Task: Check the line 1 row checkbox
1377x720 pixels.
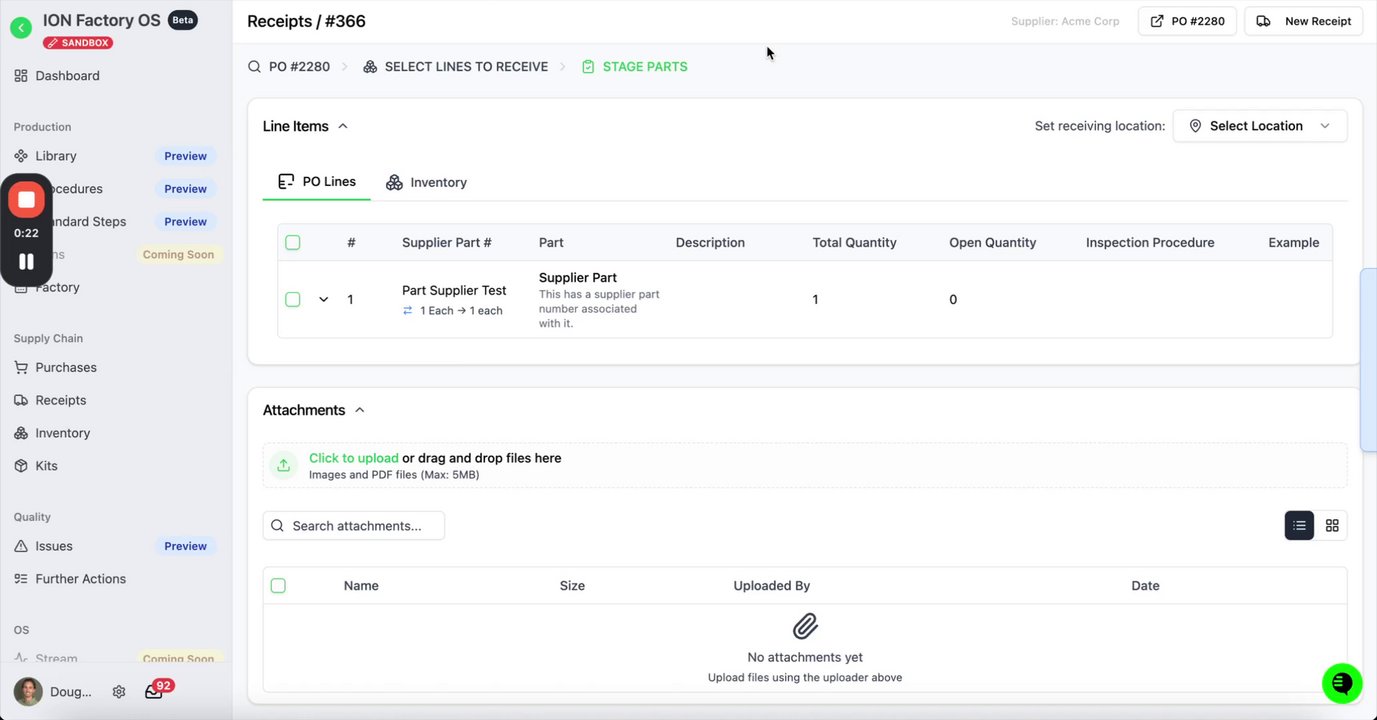Action: tap(293, 299)
